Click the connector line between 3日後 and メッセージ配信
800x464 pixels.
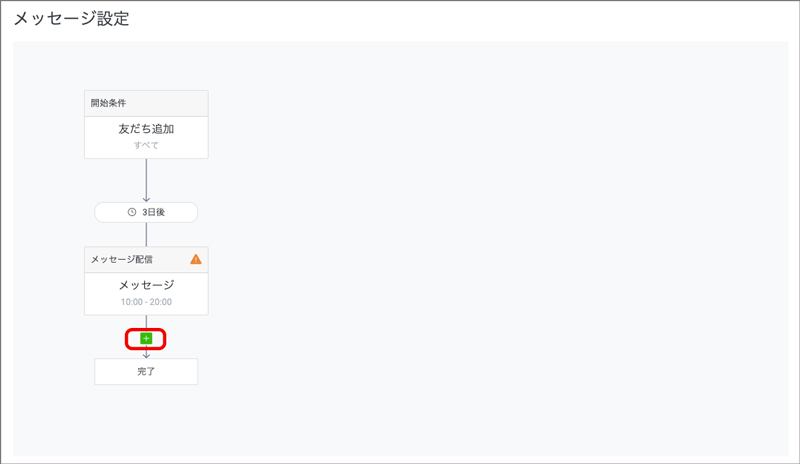coord(146,235)
